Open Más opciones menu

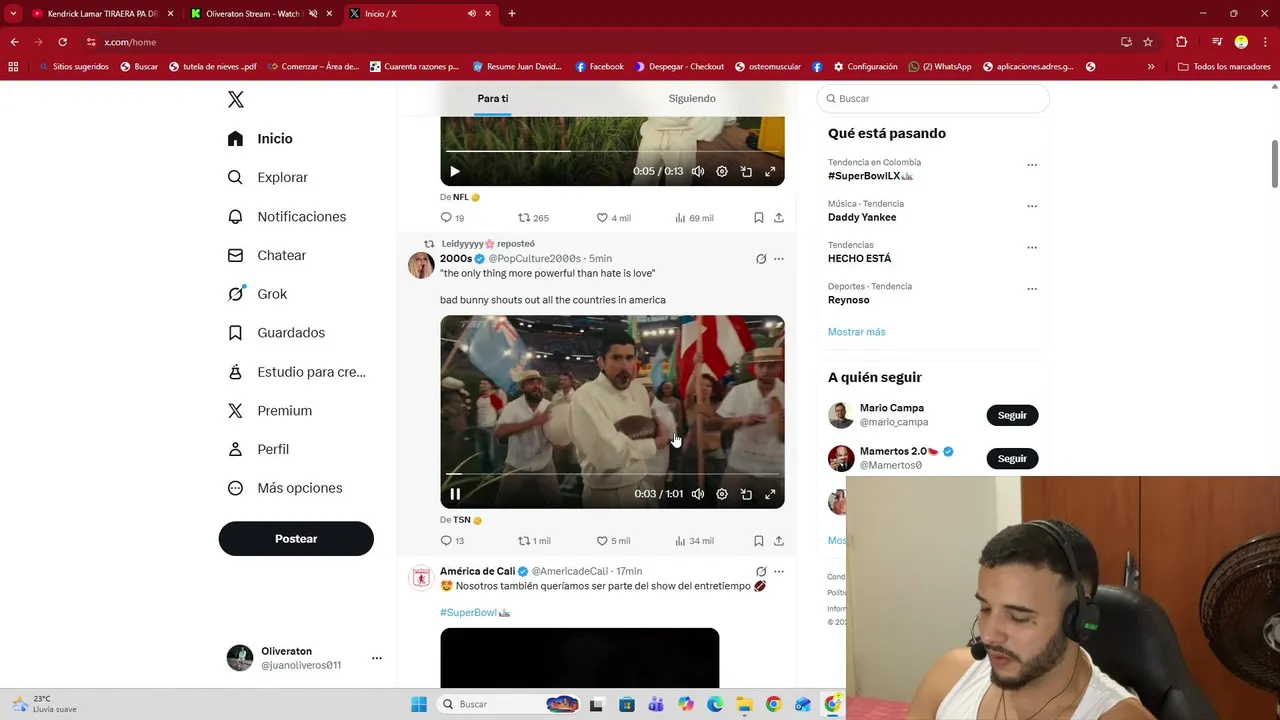coord(284,488)
